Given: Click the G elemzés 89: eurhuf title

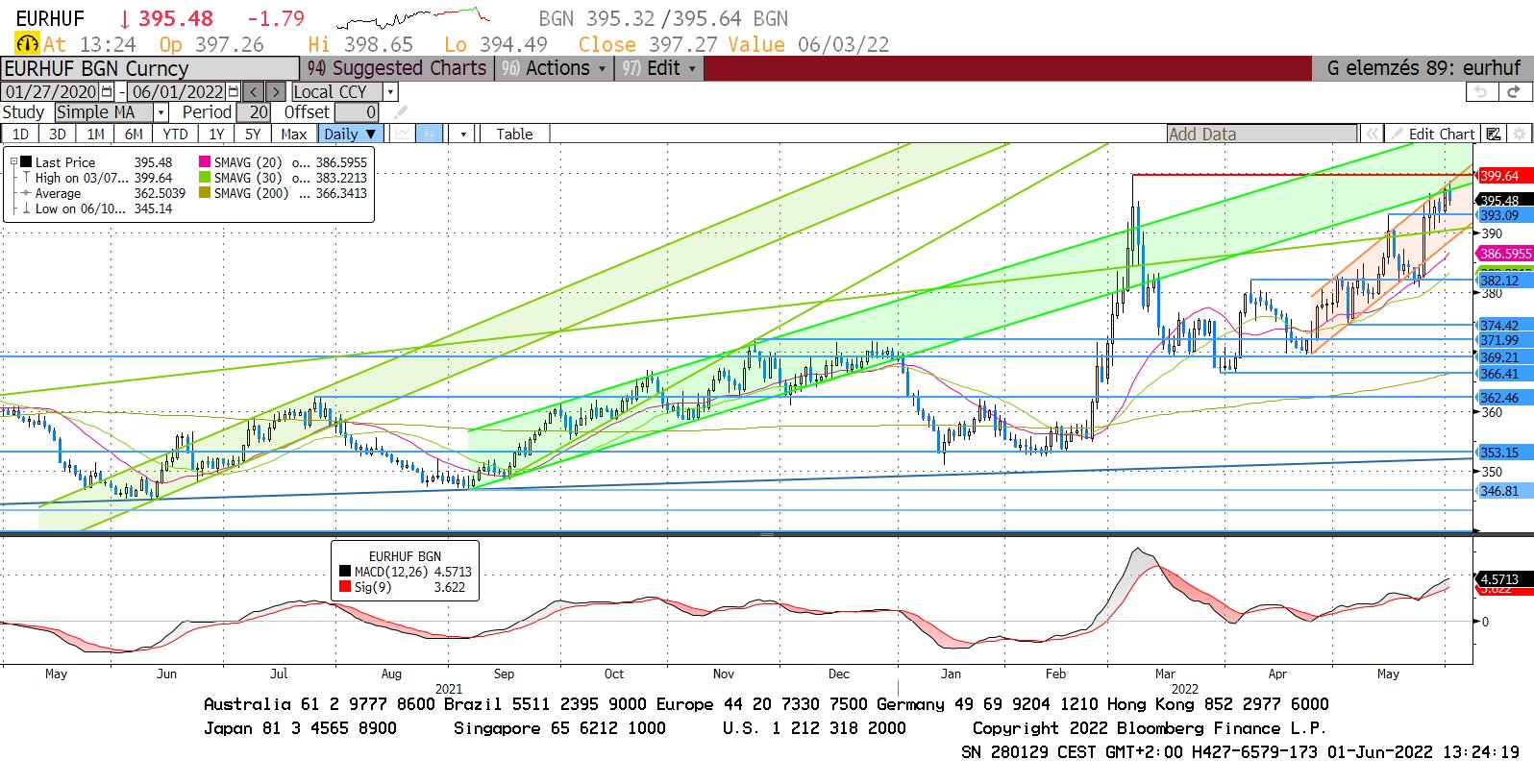Looking at the screenshot, I should point(1423,68).
